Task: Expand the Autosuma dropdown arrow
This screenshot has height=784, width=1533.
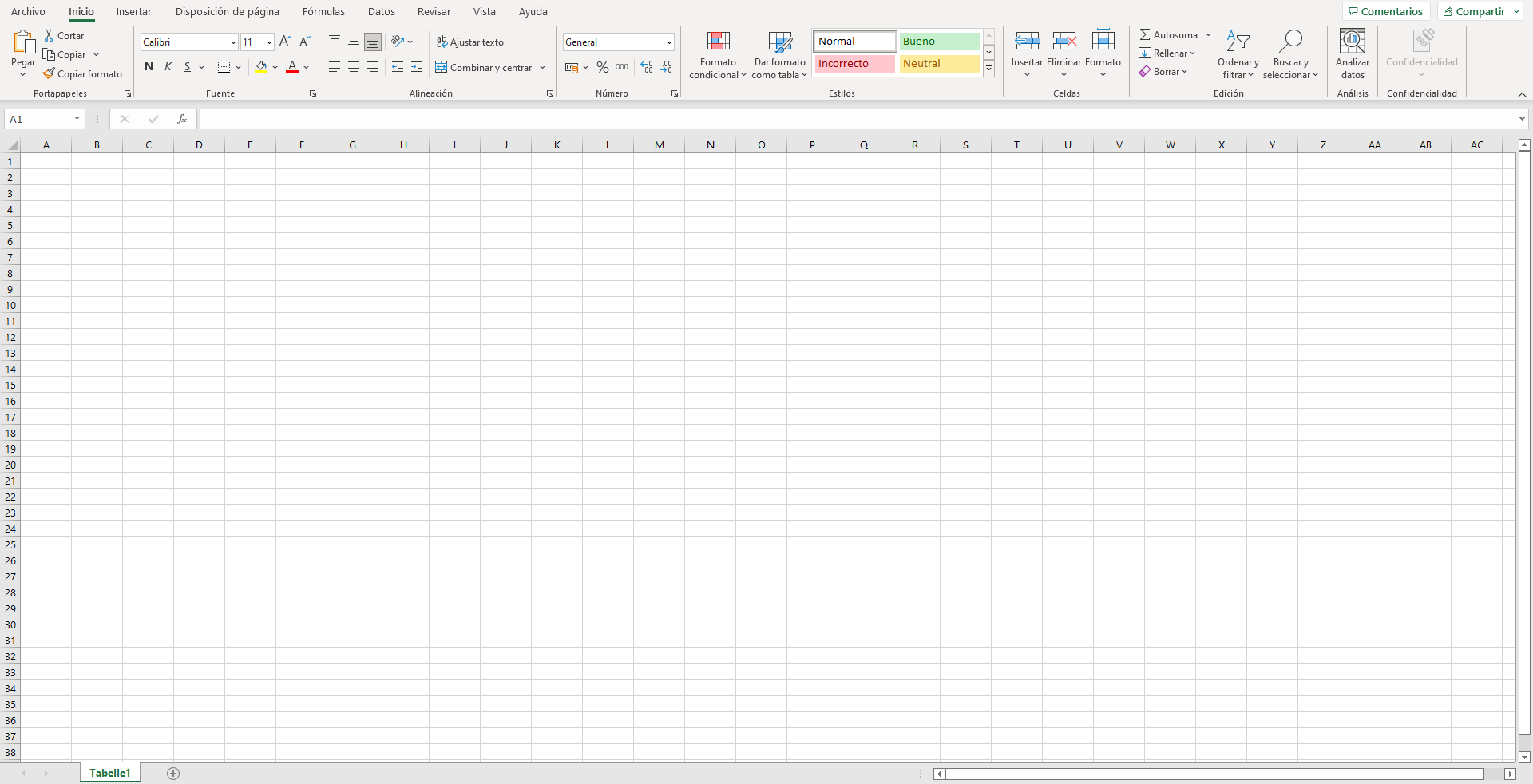Action: click(x=1208, y=35)
